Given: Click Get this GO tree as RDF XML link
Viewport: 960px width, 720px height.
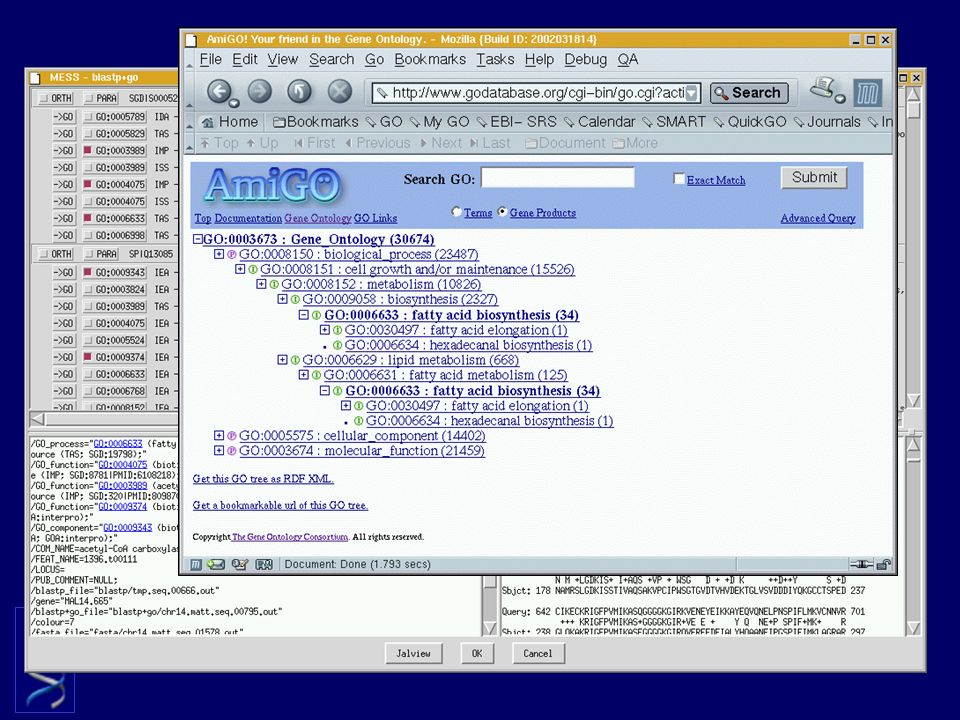Looking at the screenshot, I should coord(263,479).
